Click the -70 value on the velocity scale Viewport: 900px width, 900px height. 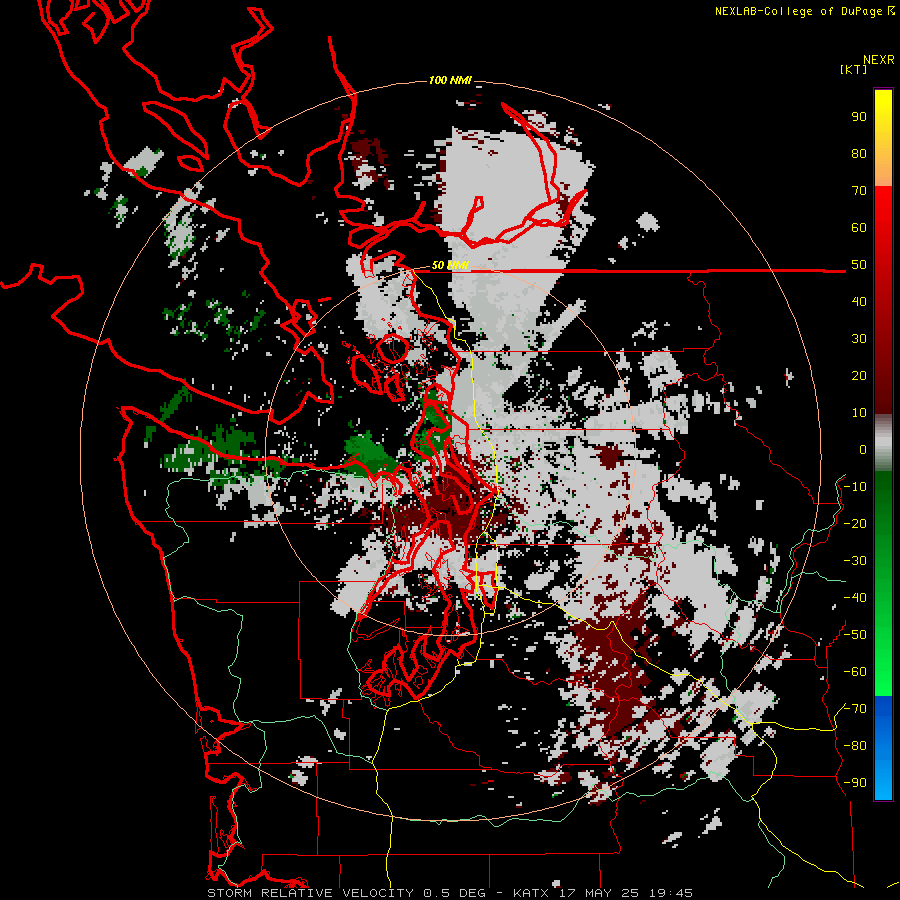[x=855, y=709]
